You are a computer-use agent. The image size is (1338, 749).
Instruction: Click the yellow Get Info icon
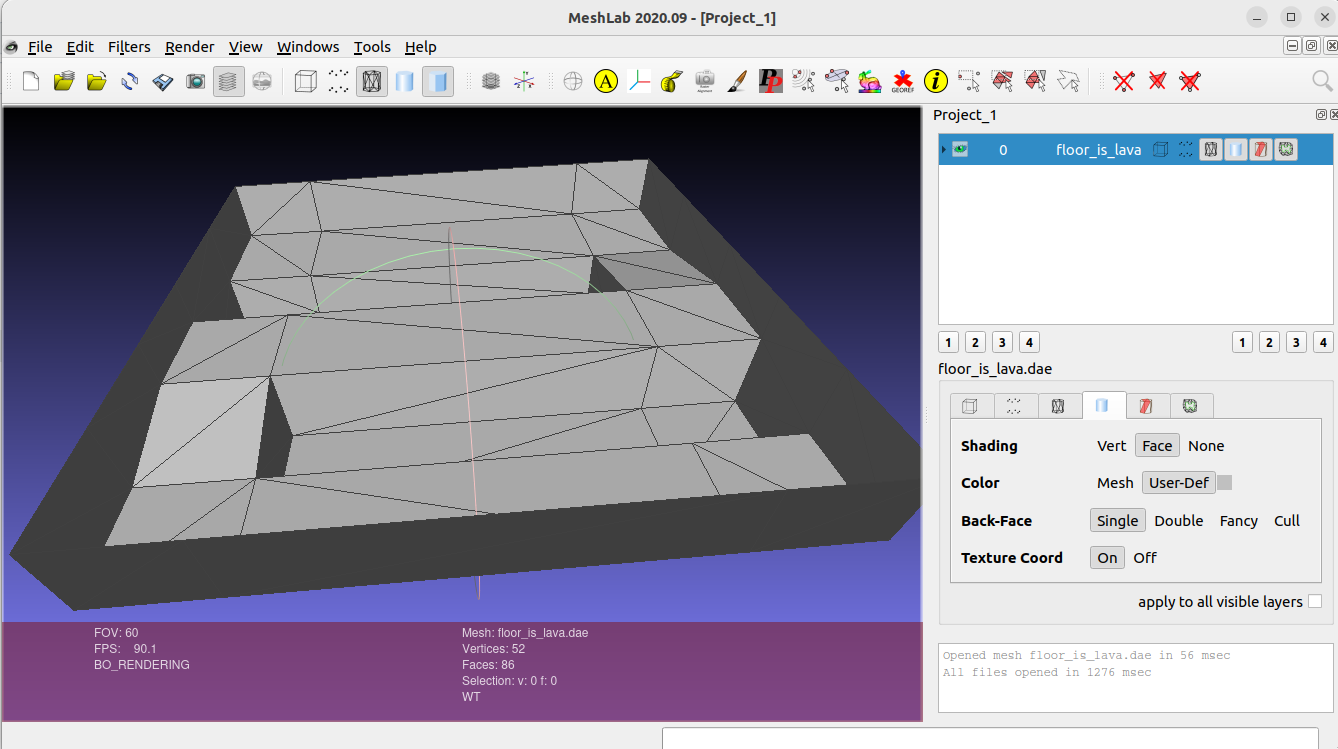coord(936,81)
